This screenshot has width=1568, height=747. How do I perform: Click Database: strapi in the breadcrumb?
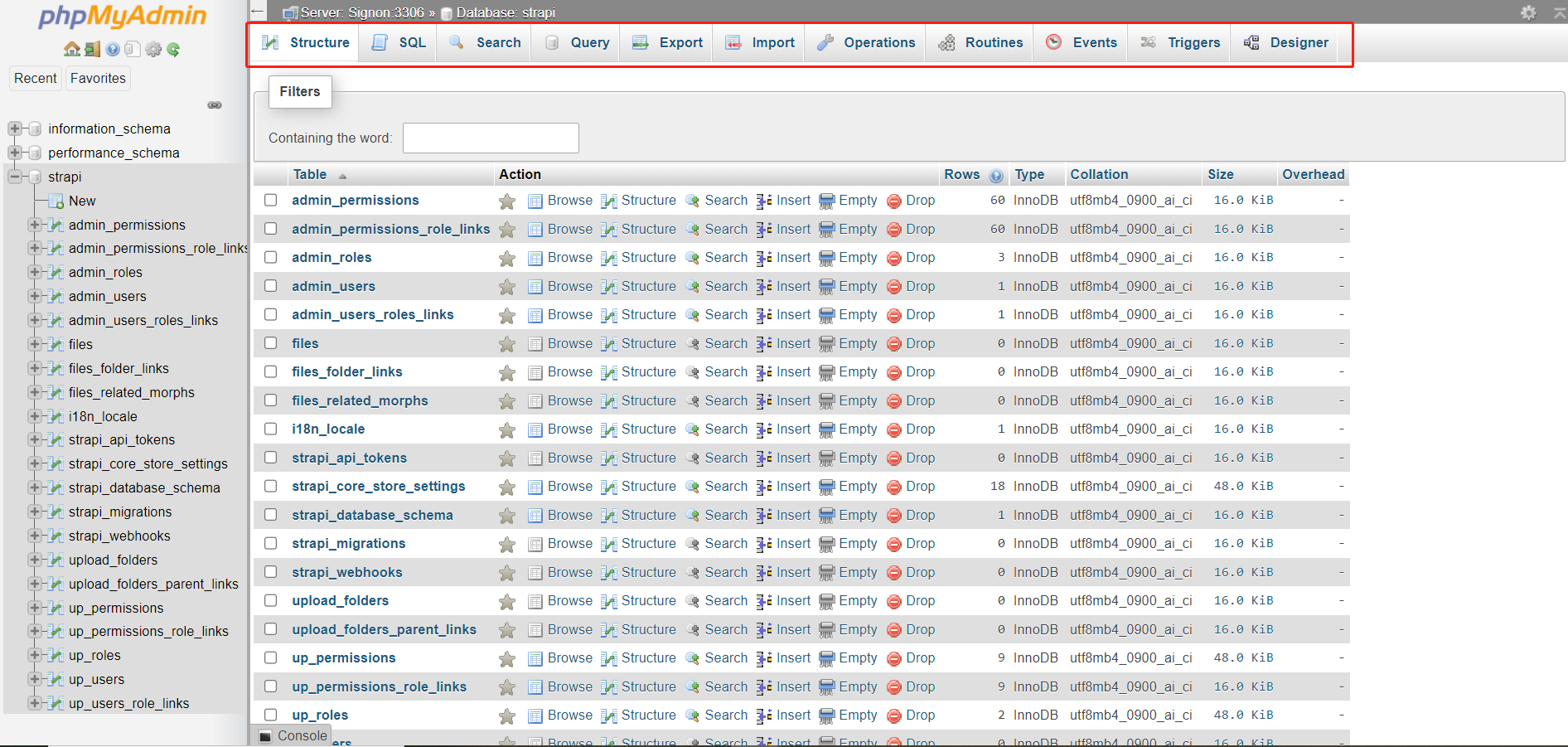506,12
